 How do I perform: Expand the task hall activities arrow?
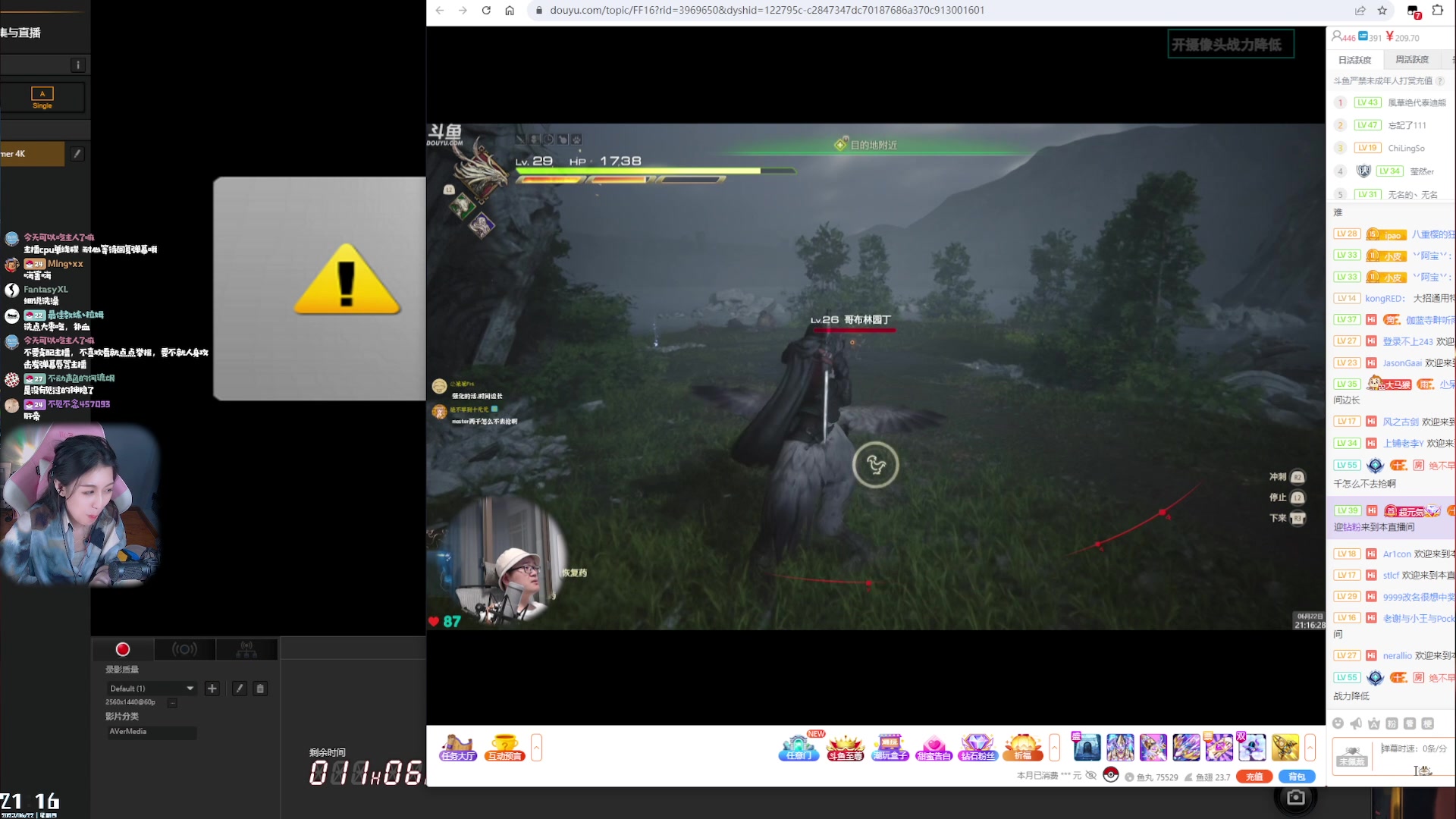click(537, 748)
